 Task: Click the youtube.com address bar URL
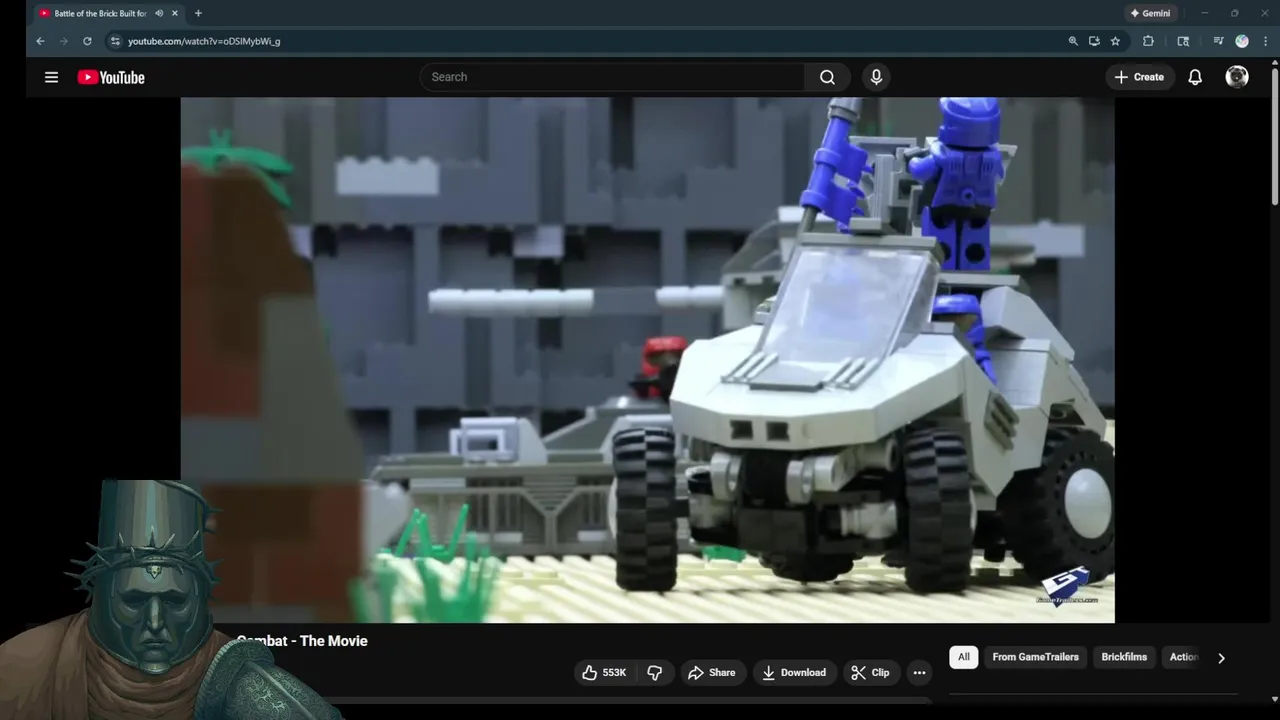point(204,41)
